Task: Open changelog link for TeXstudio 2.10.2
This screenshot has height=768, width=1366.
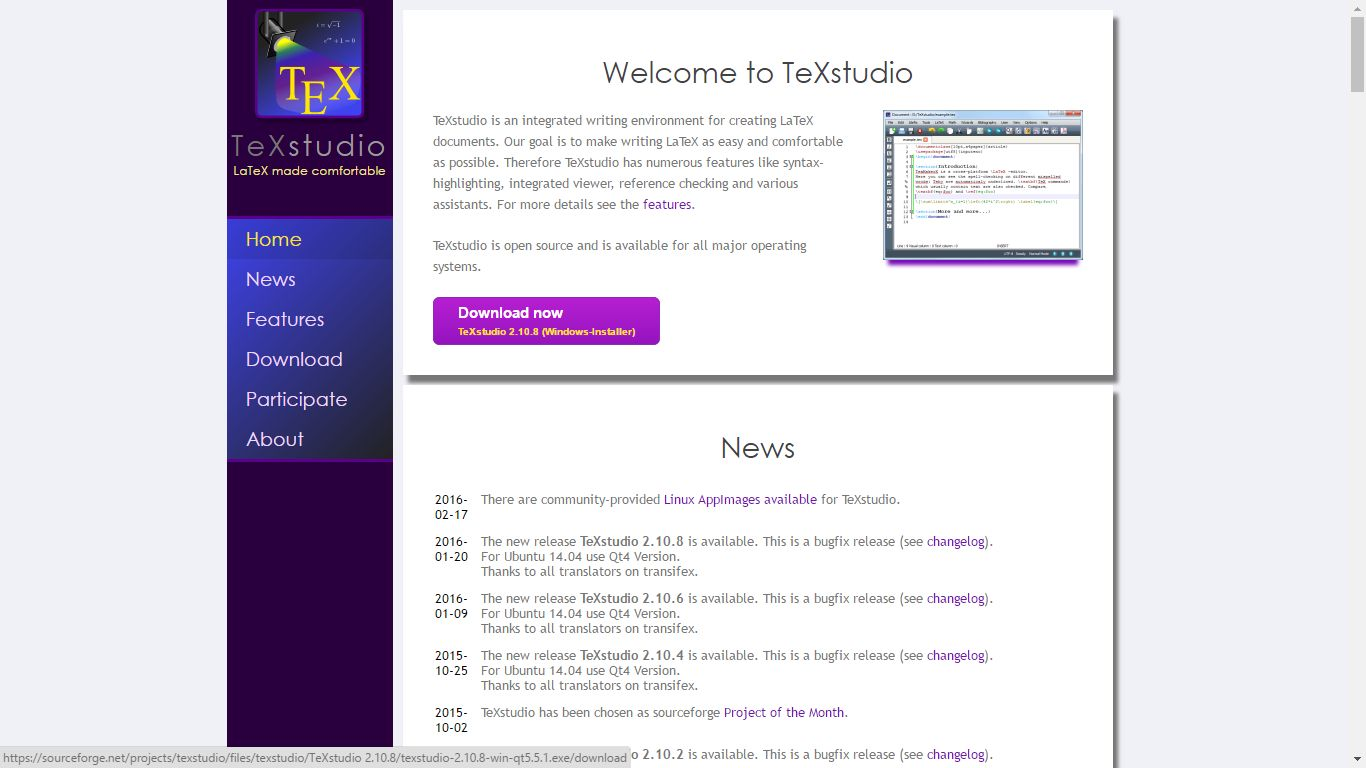Action: tap(956, 754)
